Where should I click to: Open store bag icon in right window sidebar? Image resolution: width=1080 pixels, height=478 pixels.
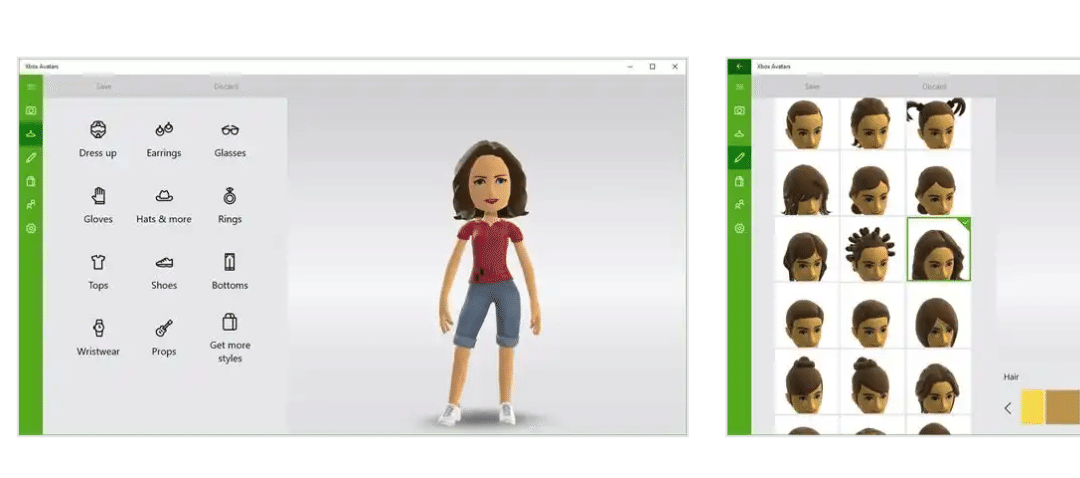[x=740, y=181]
